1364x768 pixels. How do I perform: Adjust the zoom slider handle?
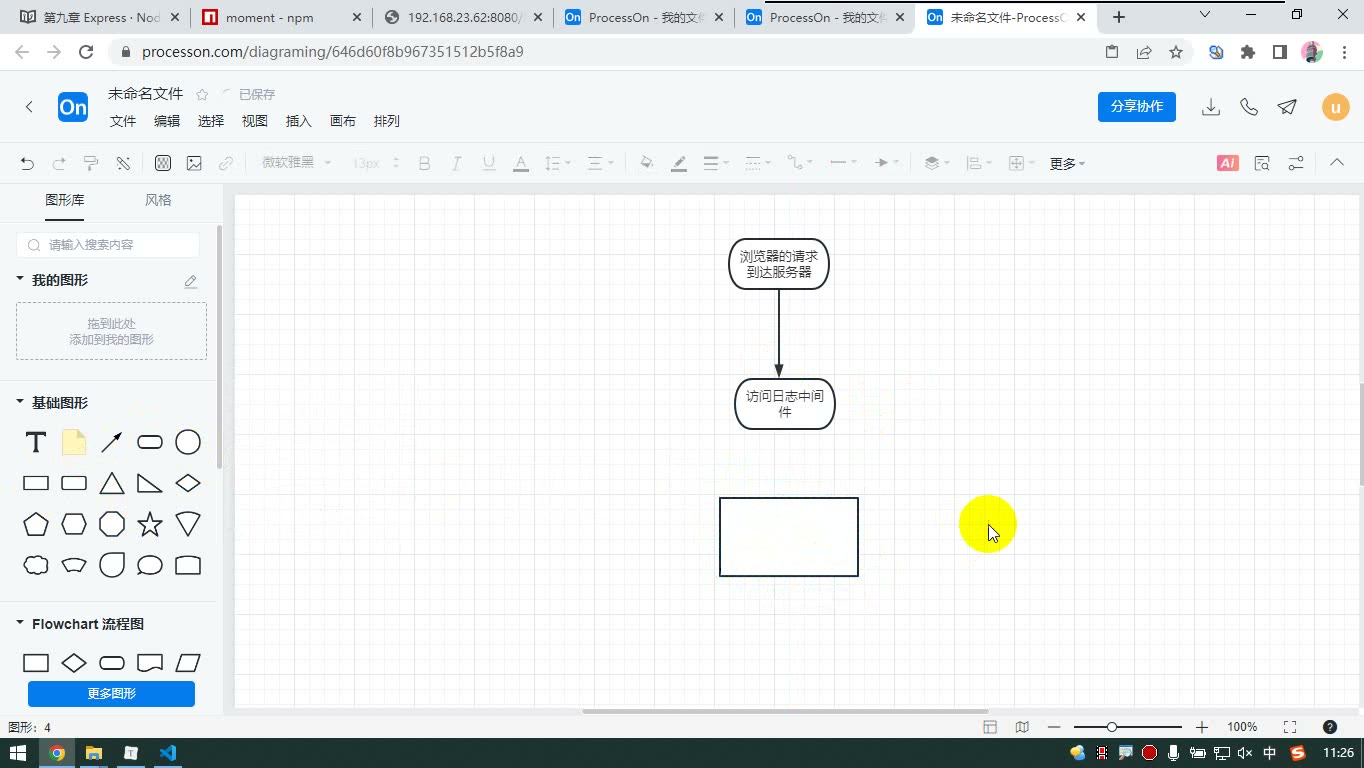[x=1111, y=727]
